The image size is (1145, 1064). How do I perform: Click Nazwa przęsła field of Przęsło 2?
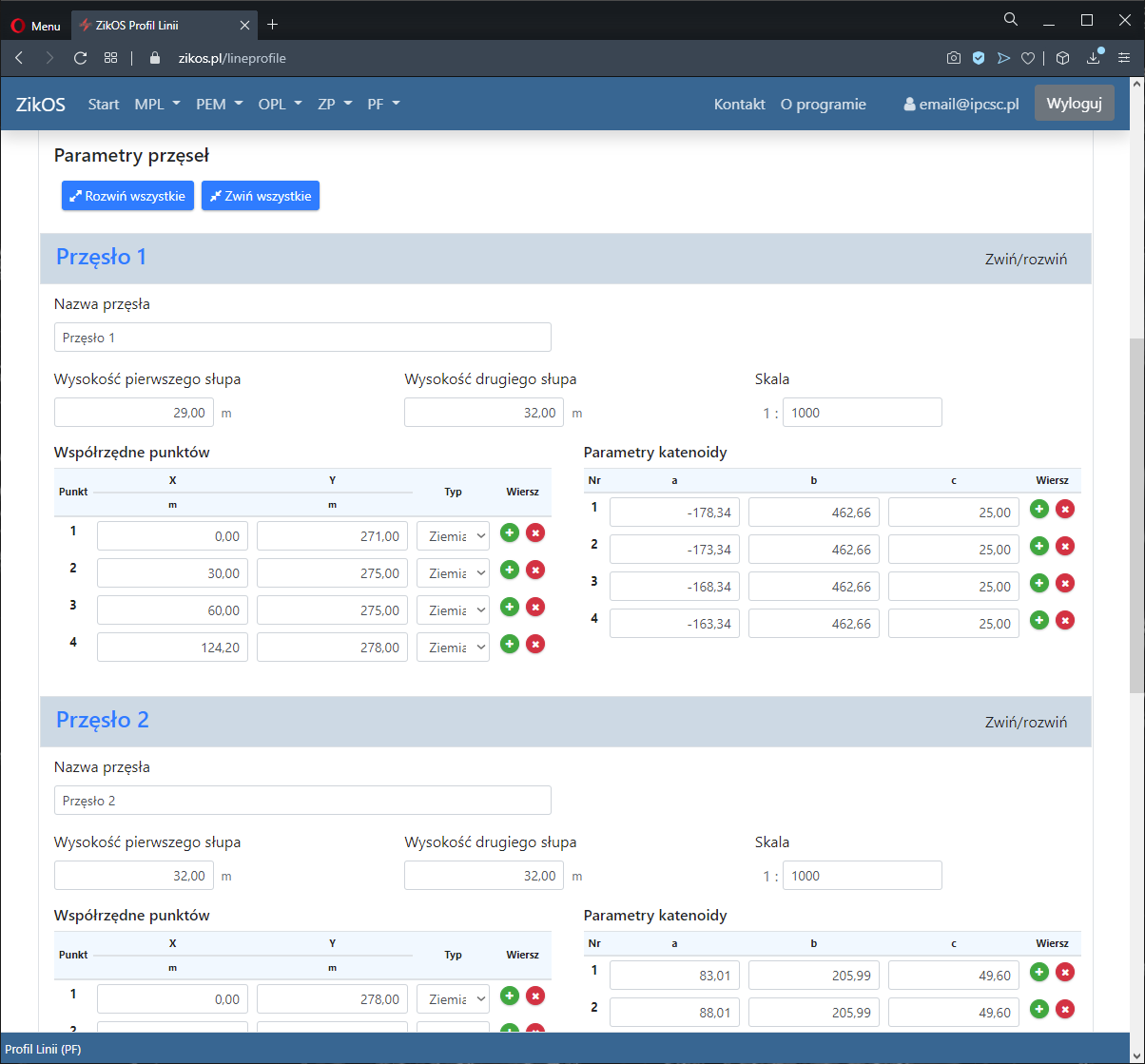[302, 801]
